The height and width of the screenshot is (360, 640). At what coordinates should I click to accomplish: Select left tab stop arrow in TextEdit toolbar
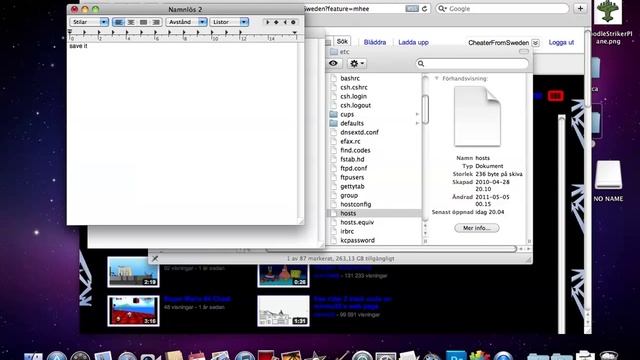(x=268, y=22)
